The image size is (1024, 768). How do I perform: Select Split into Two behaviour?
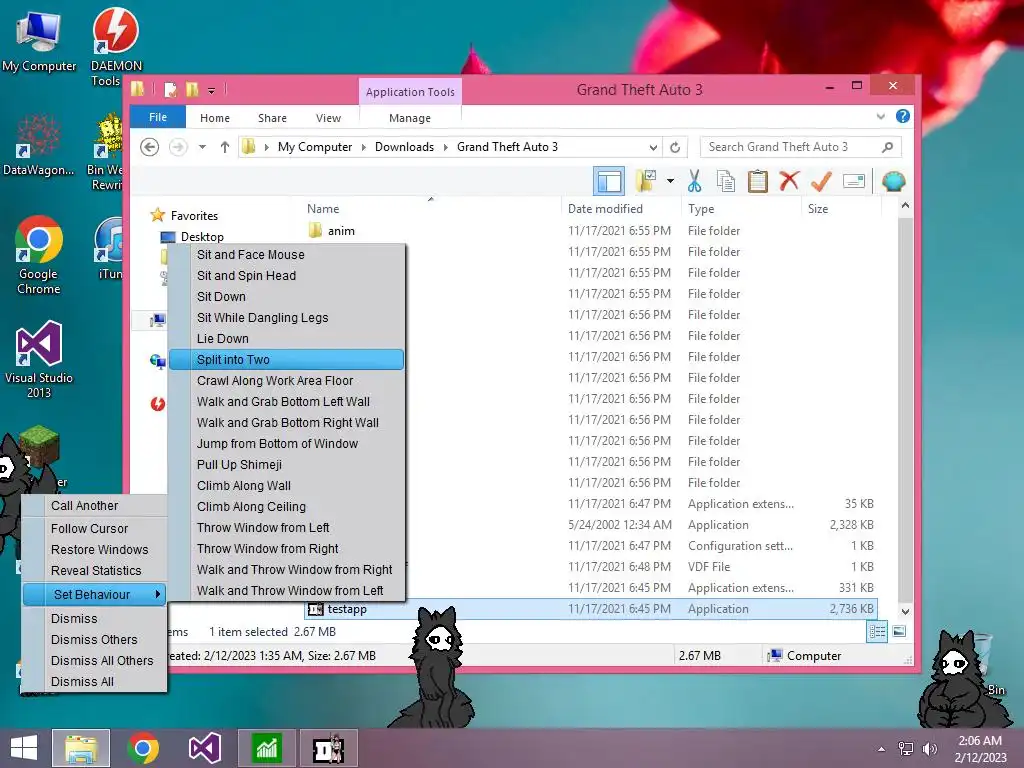tap(287, 359)
